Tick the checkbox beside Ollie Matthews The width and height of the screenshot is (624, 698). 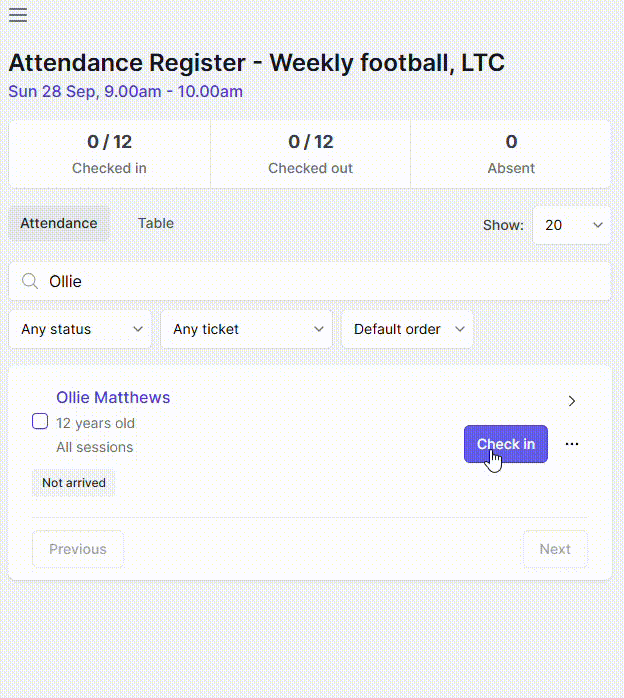click(40, 422)
